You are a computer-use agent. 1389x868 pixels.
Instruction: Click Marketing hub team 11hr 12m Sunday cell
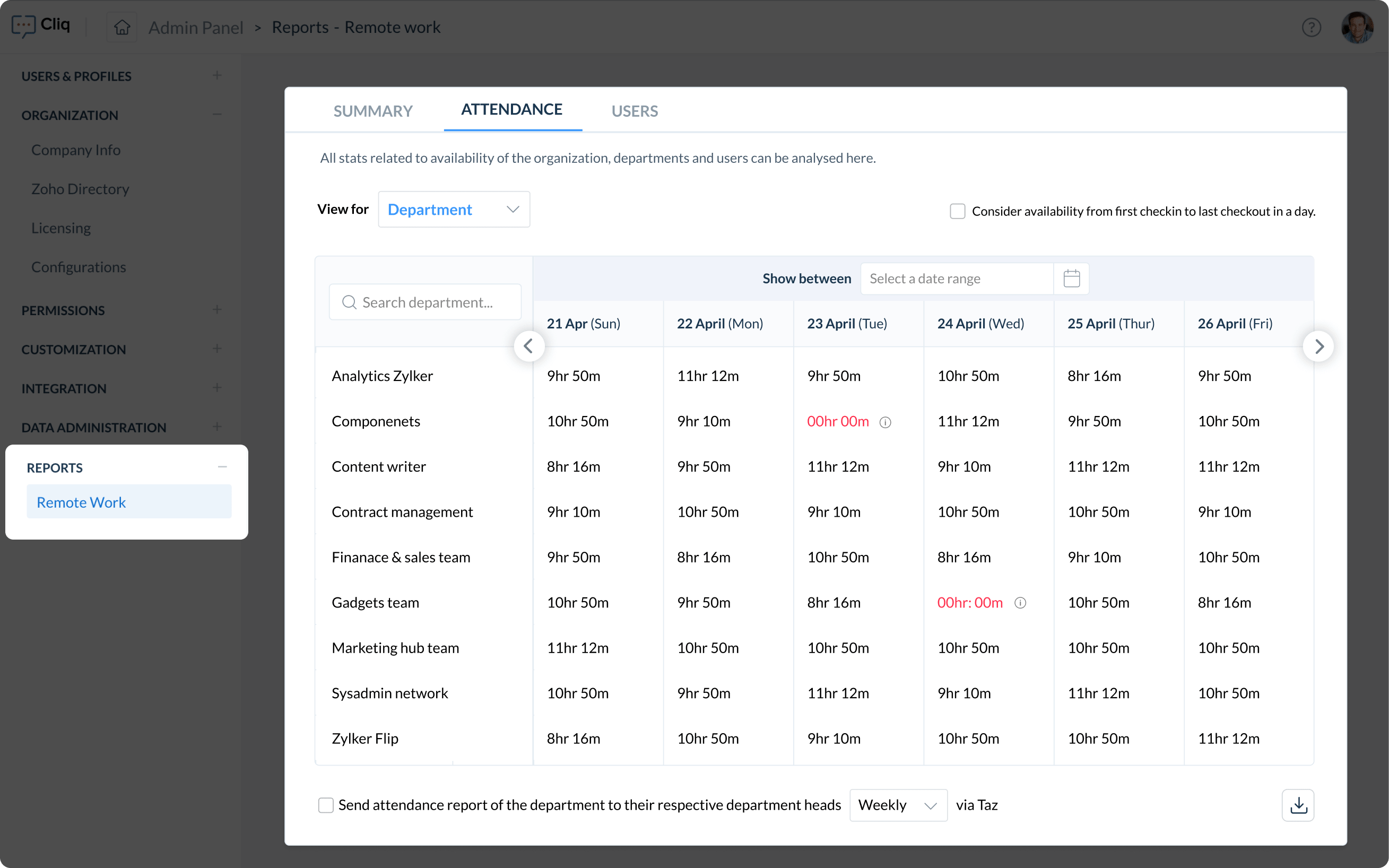[x=577, y=648]
